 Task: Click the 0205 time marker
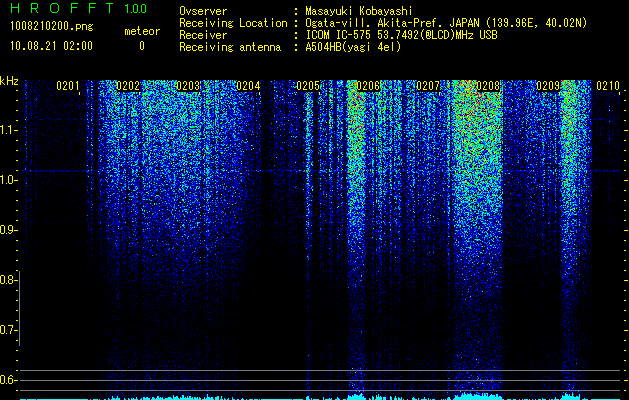click(308, 86)
